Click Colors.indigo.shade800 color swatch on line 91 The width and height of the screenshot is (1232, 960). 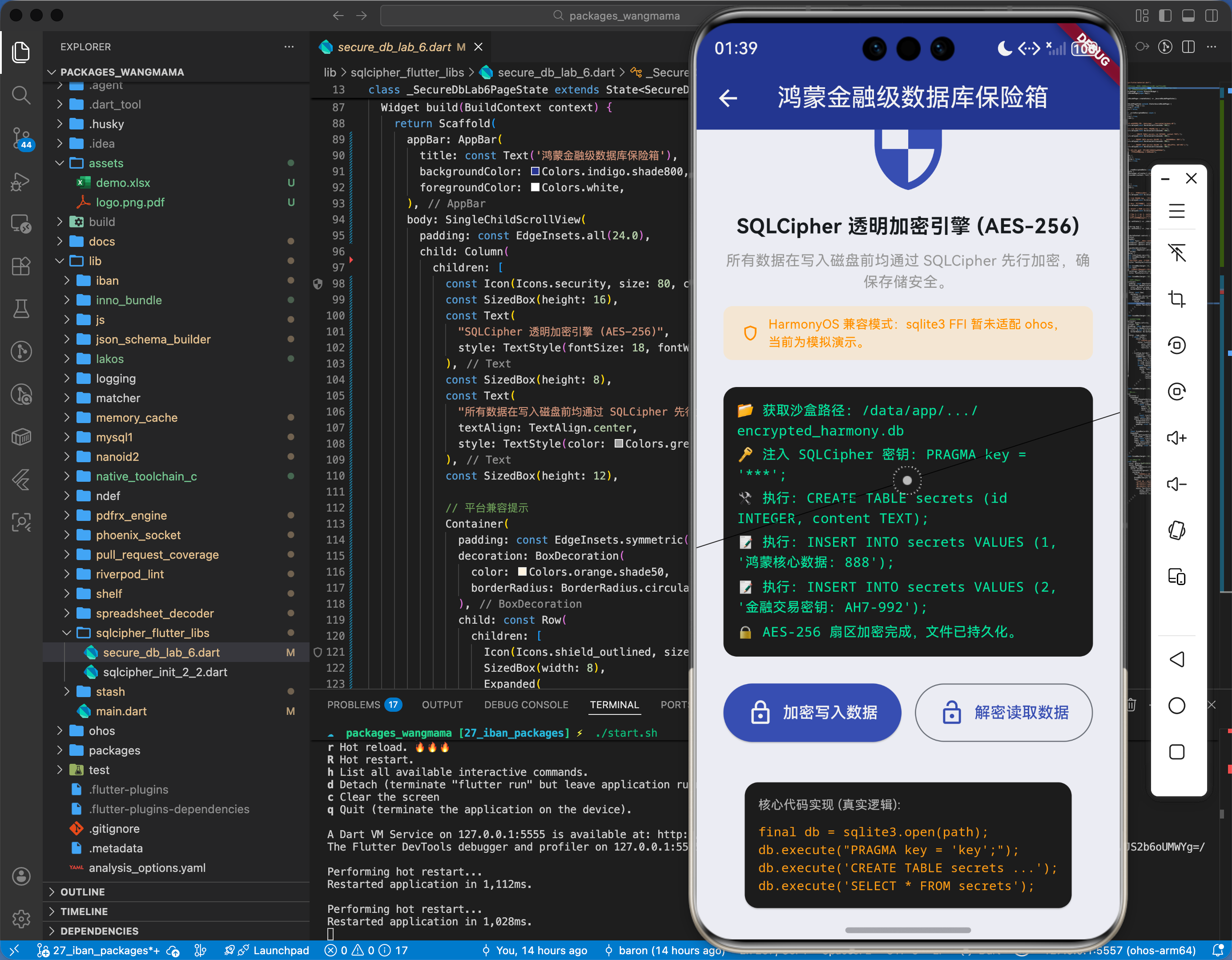pyautogui.click(x=535, y=172)
